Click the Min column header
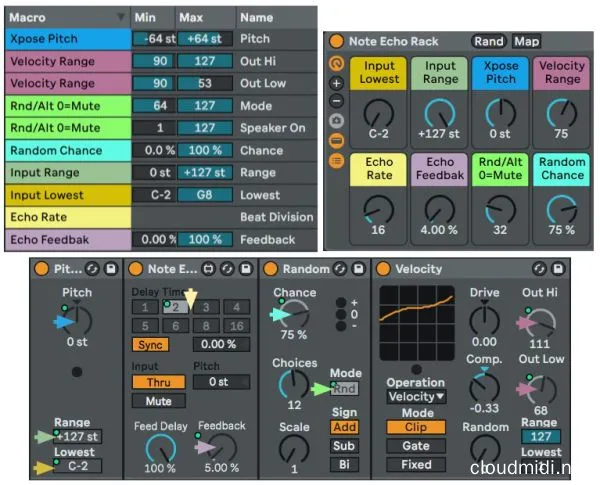Image resolution: width=600 pixels, height=485 pixels. (153, 17)
